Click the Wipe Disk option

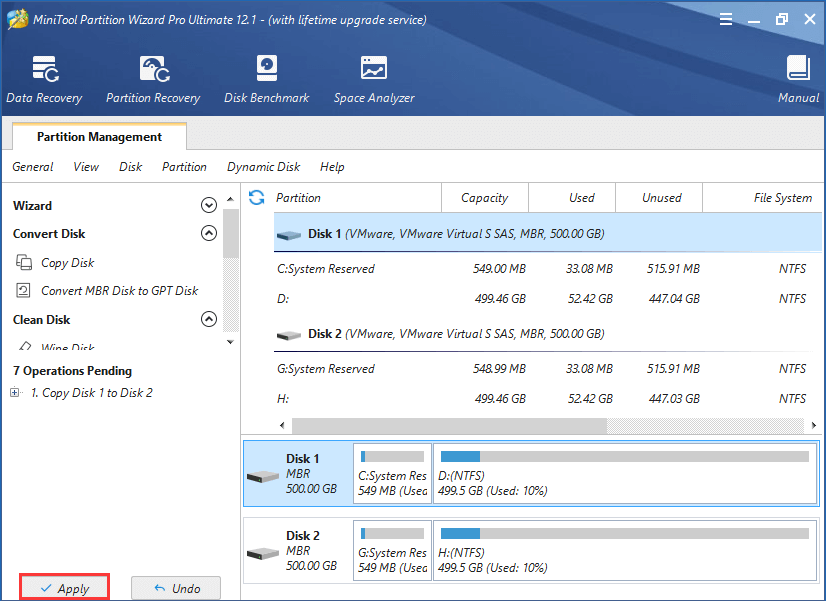pos(67,347)
